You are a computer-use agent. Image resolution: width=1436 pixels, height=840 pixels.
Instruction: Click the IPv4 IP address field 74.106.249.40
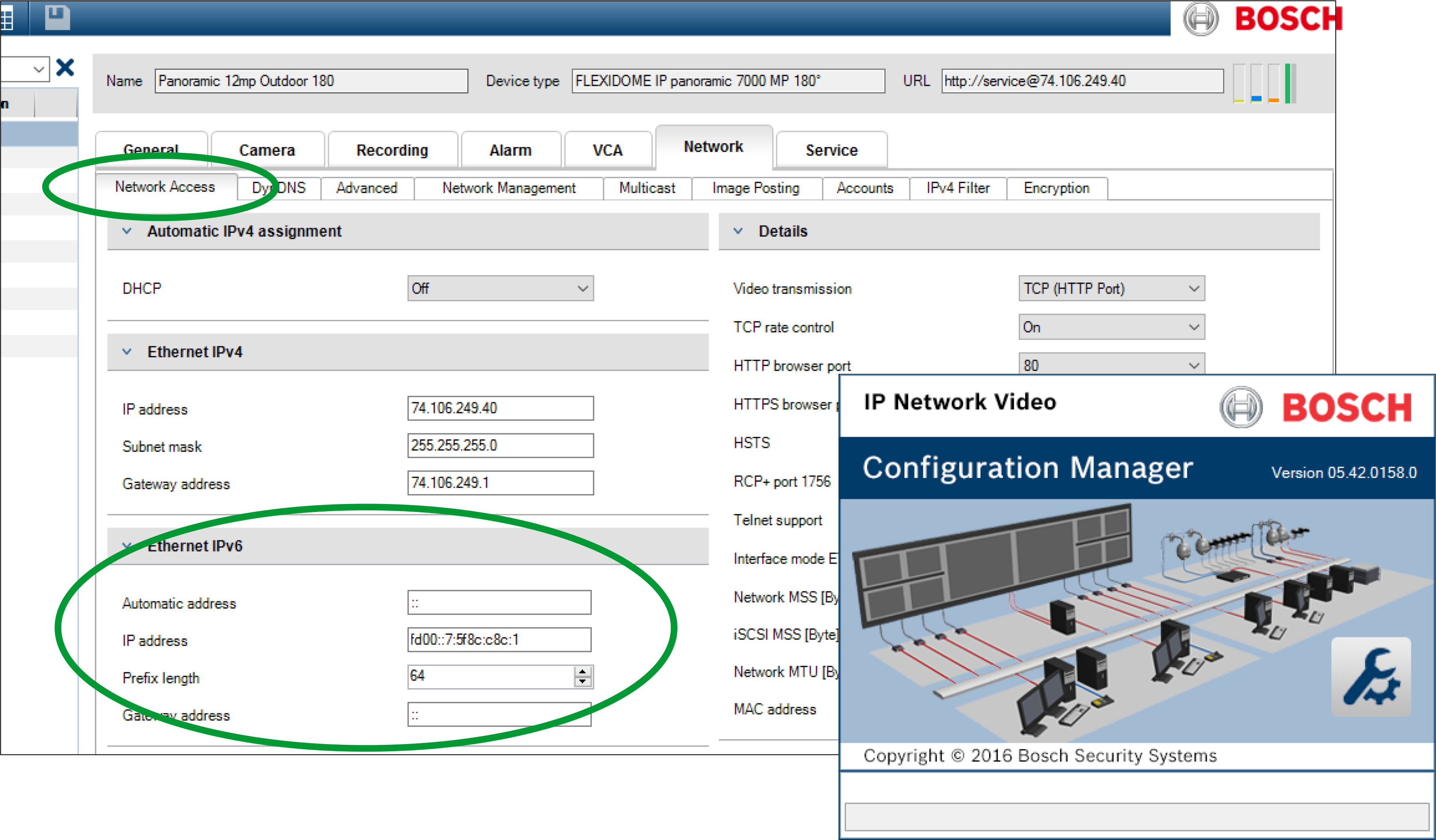click(x=500, y=408)
